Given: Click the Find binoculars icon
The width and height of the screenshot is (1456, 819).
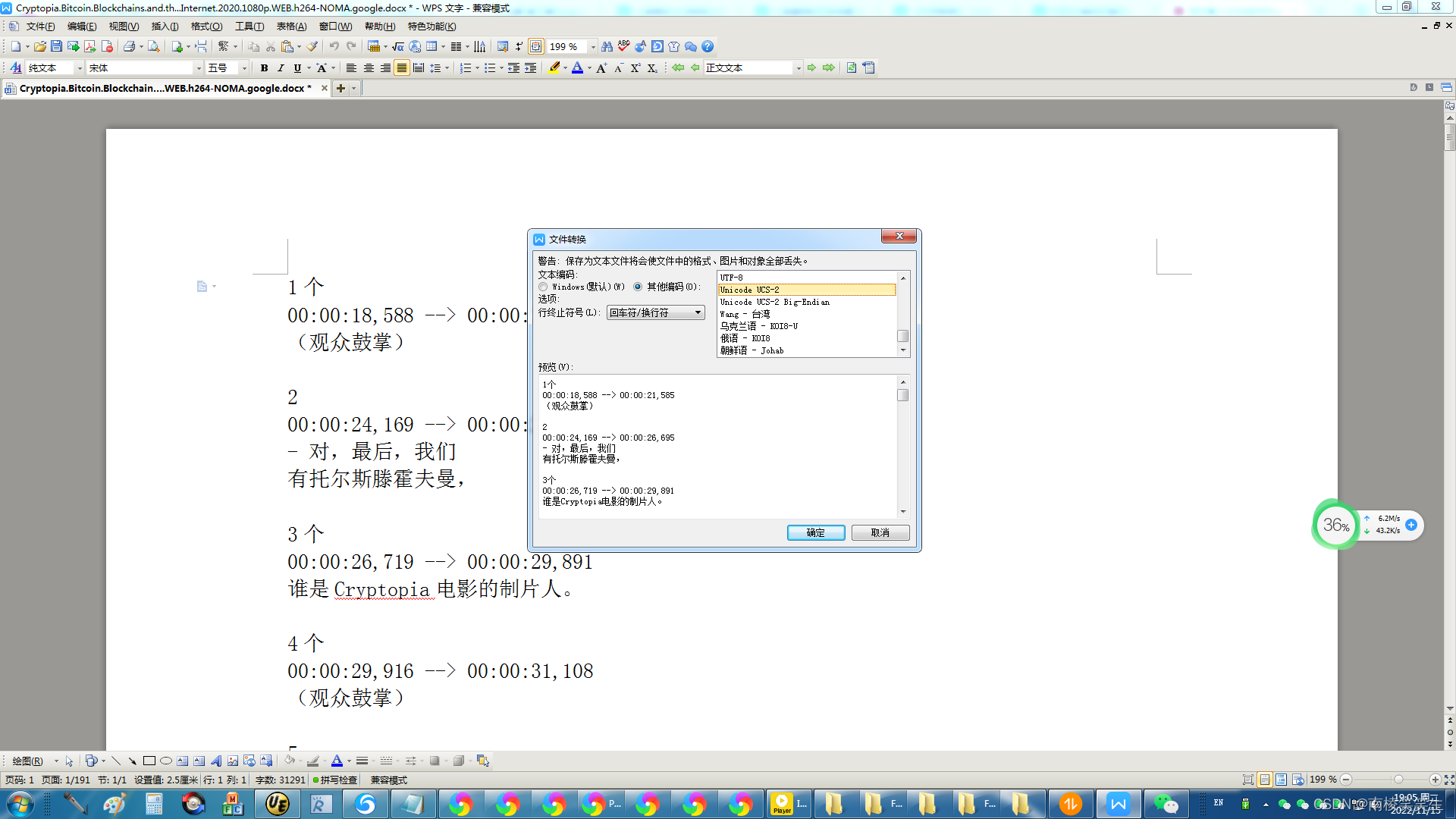Looking at the screenshot, I should click(607, 46).
